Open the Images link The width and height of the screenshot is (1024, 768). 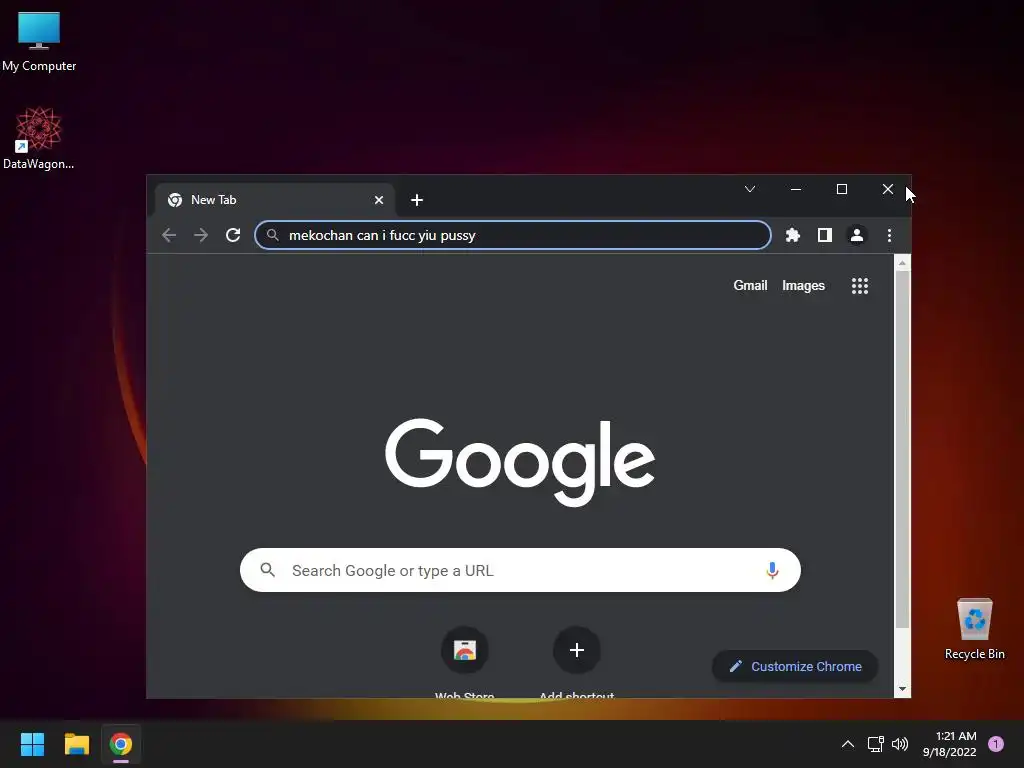pos(803,285)
